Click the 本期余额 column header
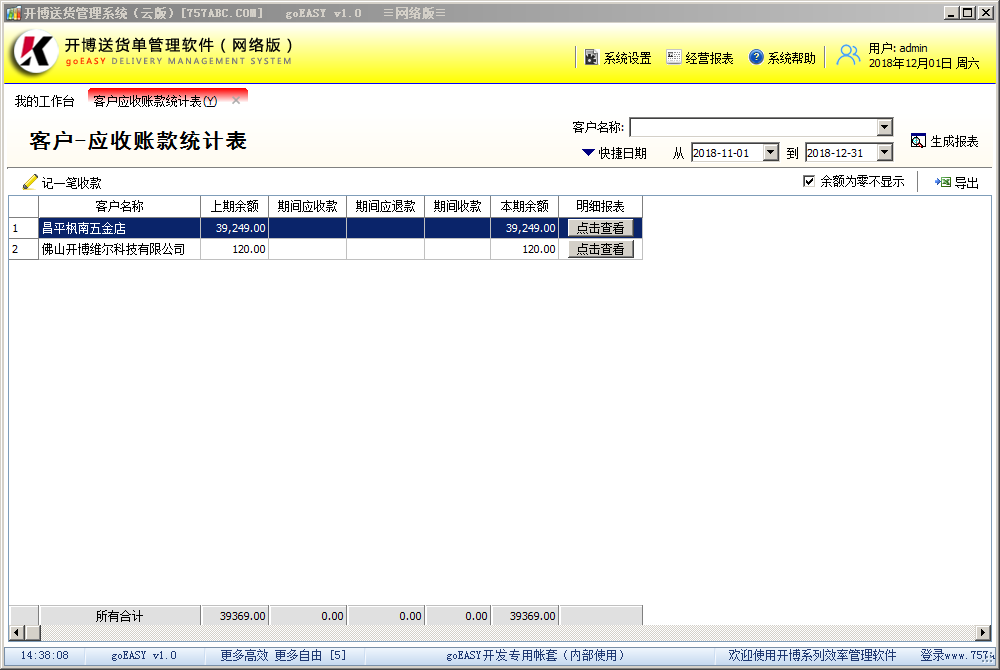The height and width of the screenshot is (670, 1000). (x=524, y=206)
